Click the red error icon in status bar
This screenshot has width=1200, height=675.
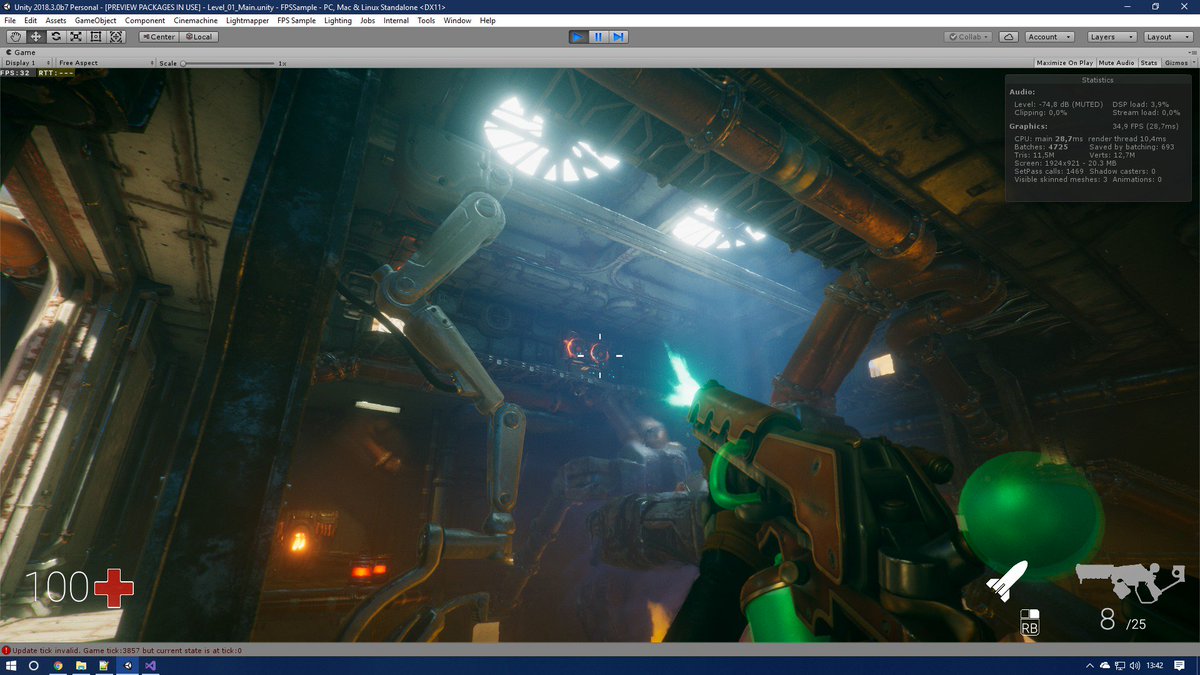pyautogui.click(x=6, y=650)
